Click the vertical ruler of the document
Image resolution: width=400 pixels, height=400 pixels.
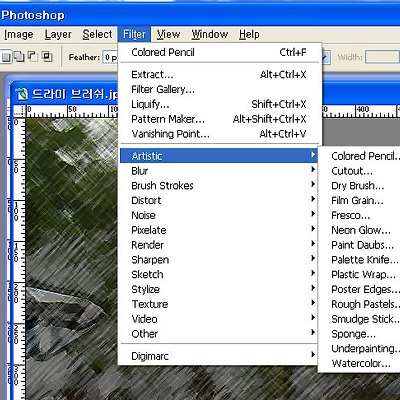pos(19,259)
